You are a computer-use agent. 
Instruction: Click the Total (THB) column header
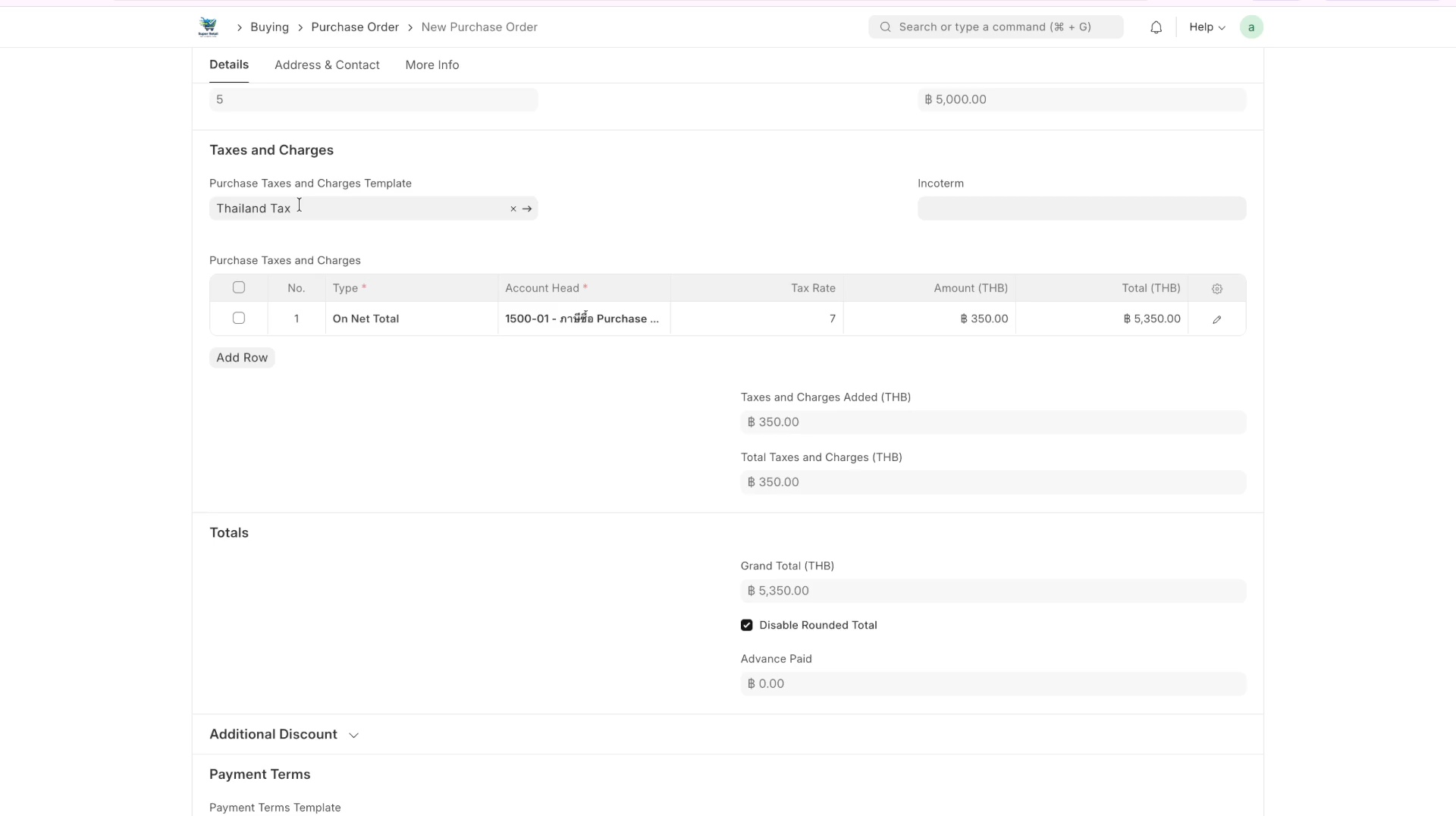click(1102, 288)
